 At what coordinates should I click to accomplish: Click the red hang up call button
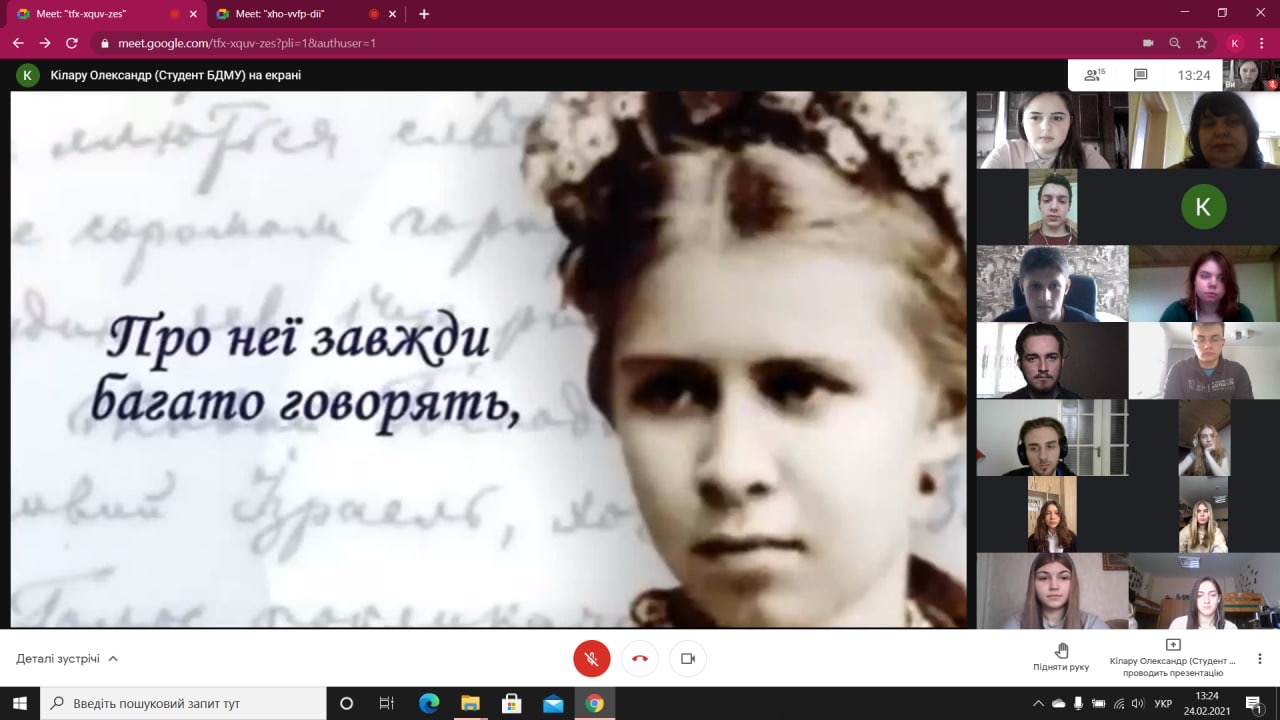(x=640, y=659)
